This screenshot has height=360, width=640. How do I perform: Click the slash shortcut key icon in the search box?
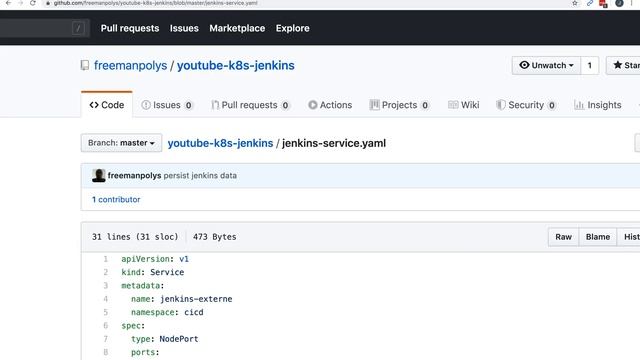pos(78,28)
